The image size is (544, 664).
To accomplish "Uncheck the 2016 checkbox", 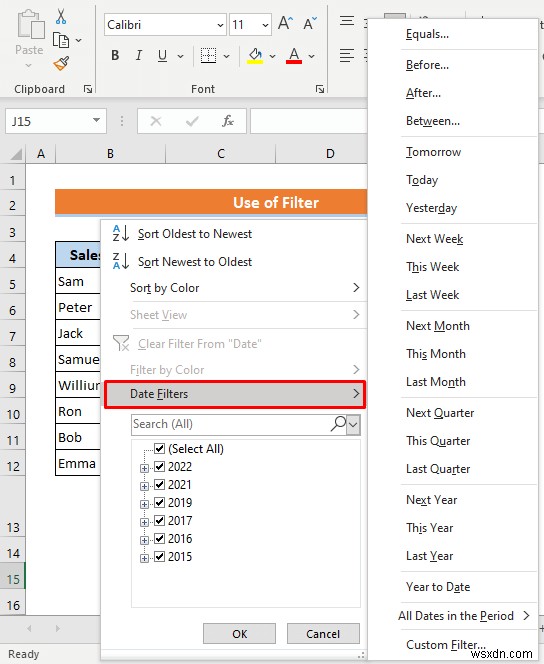I will (x=159, y=539).
